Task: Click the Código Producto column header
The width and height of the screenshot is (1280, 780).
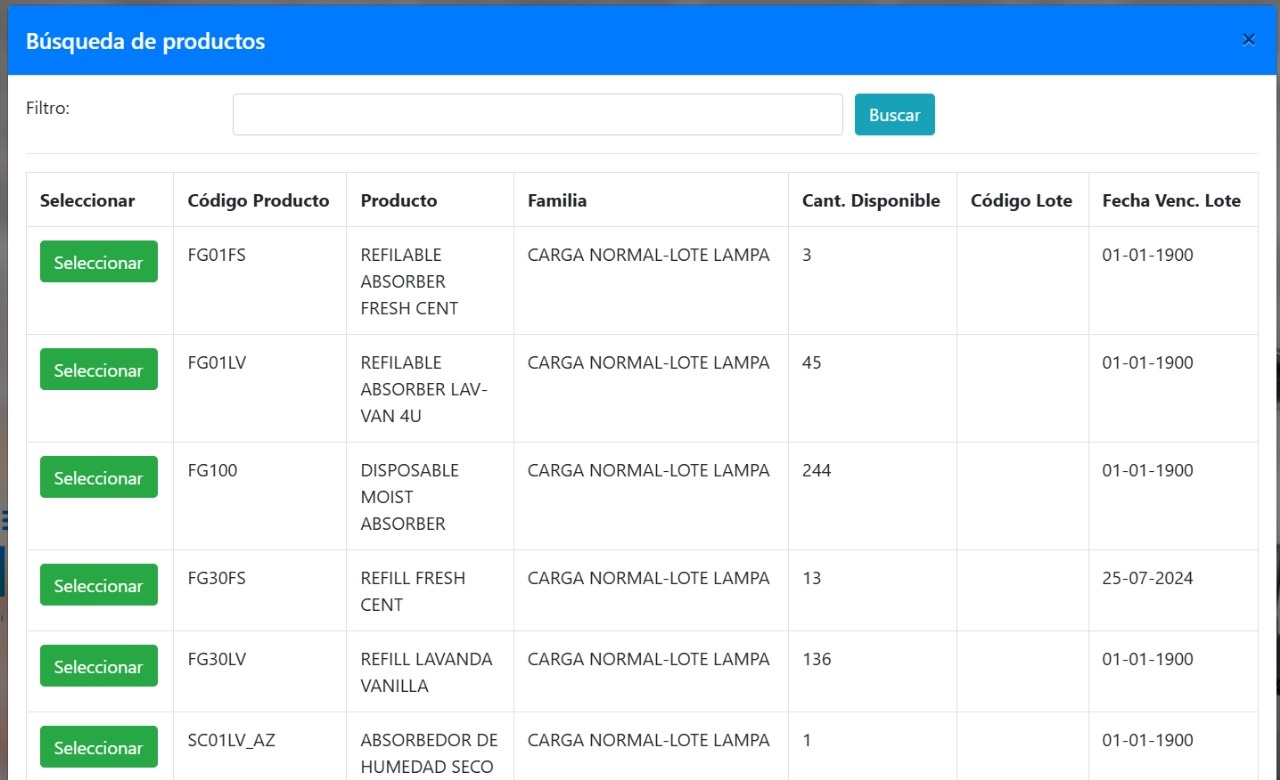Action: point(258,200)
